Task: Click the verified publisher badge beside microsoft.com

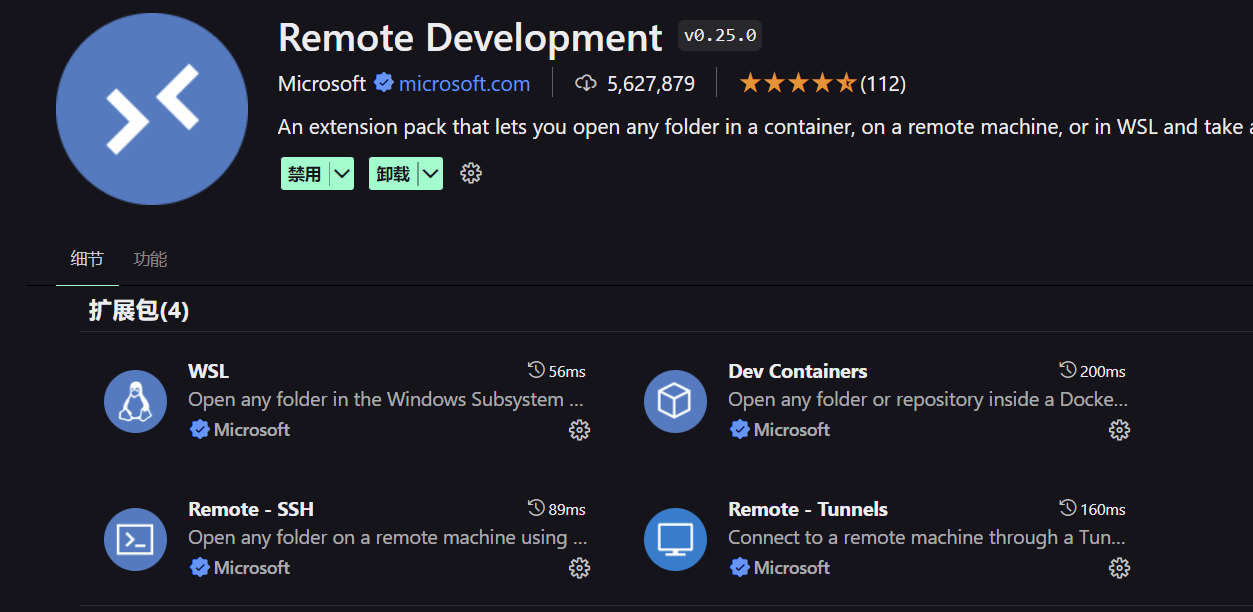Action: (x=384, y=83)
